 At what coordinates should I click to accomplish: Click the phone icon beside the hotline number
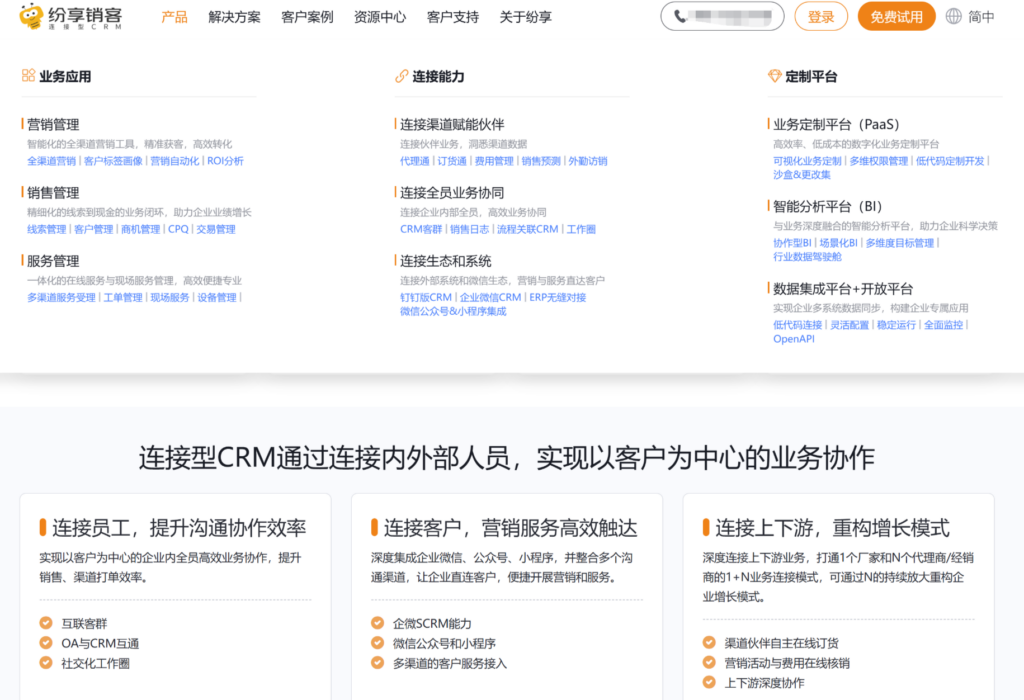(677, 16)
